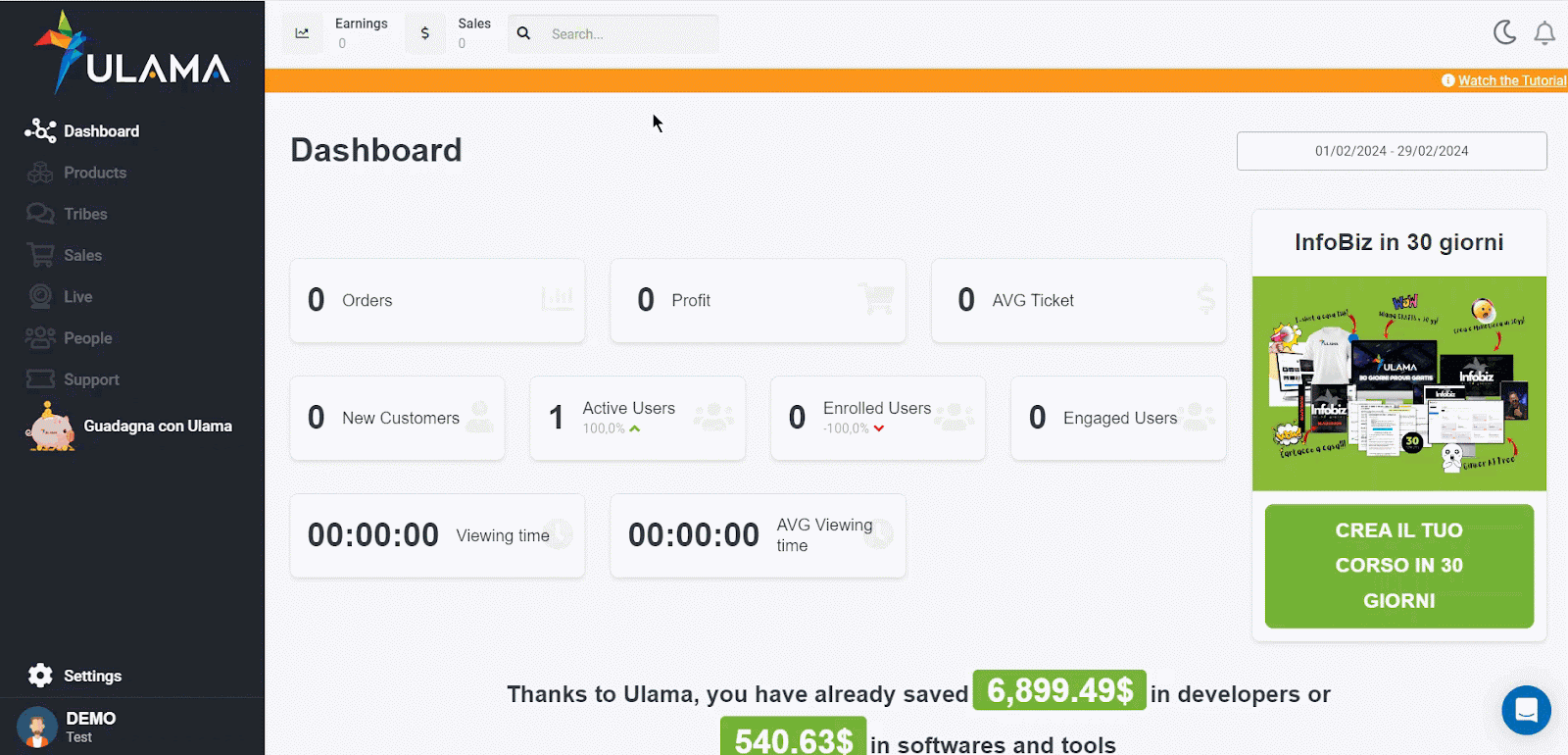Image resolution: width=1568 pixels, height=755 pixels.
Task: Click the Sales dollar icon
Action: tap(424, 33)
